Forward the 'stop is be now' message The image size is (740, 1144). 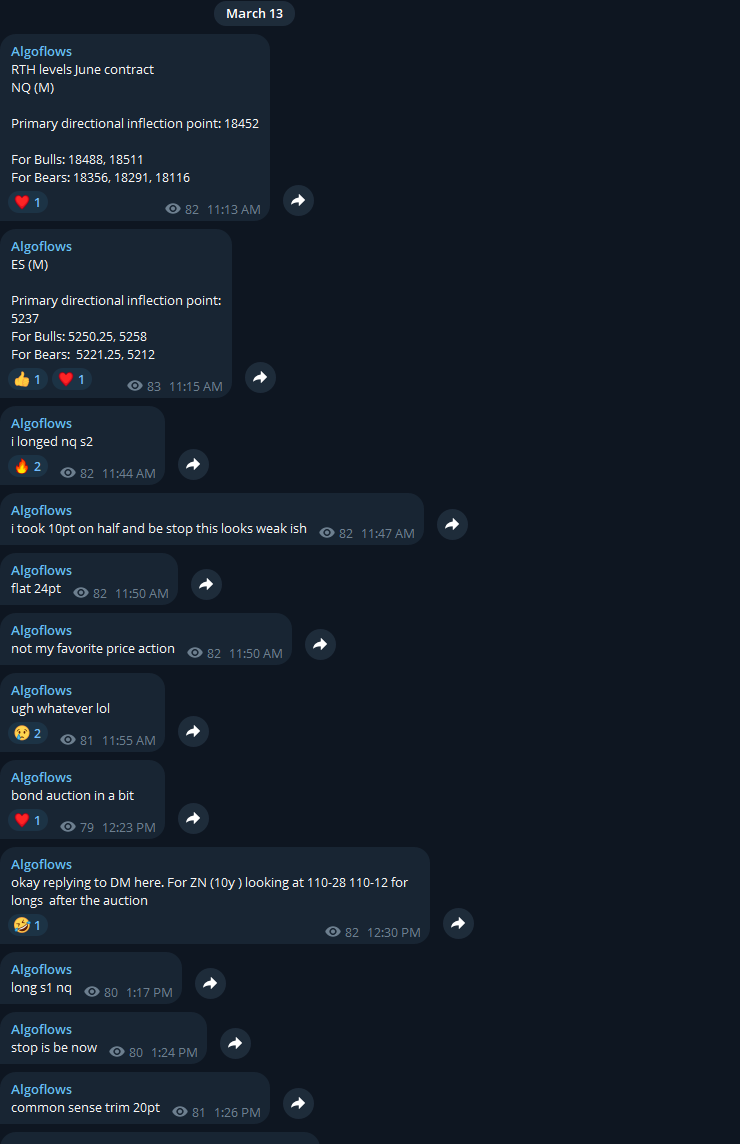tap(235, 1043)
